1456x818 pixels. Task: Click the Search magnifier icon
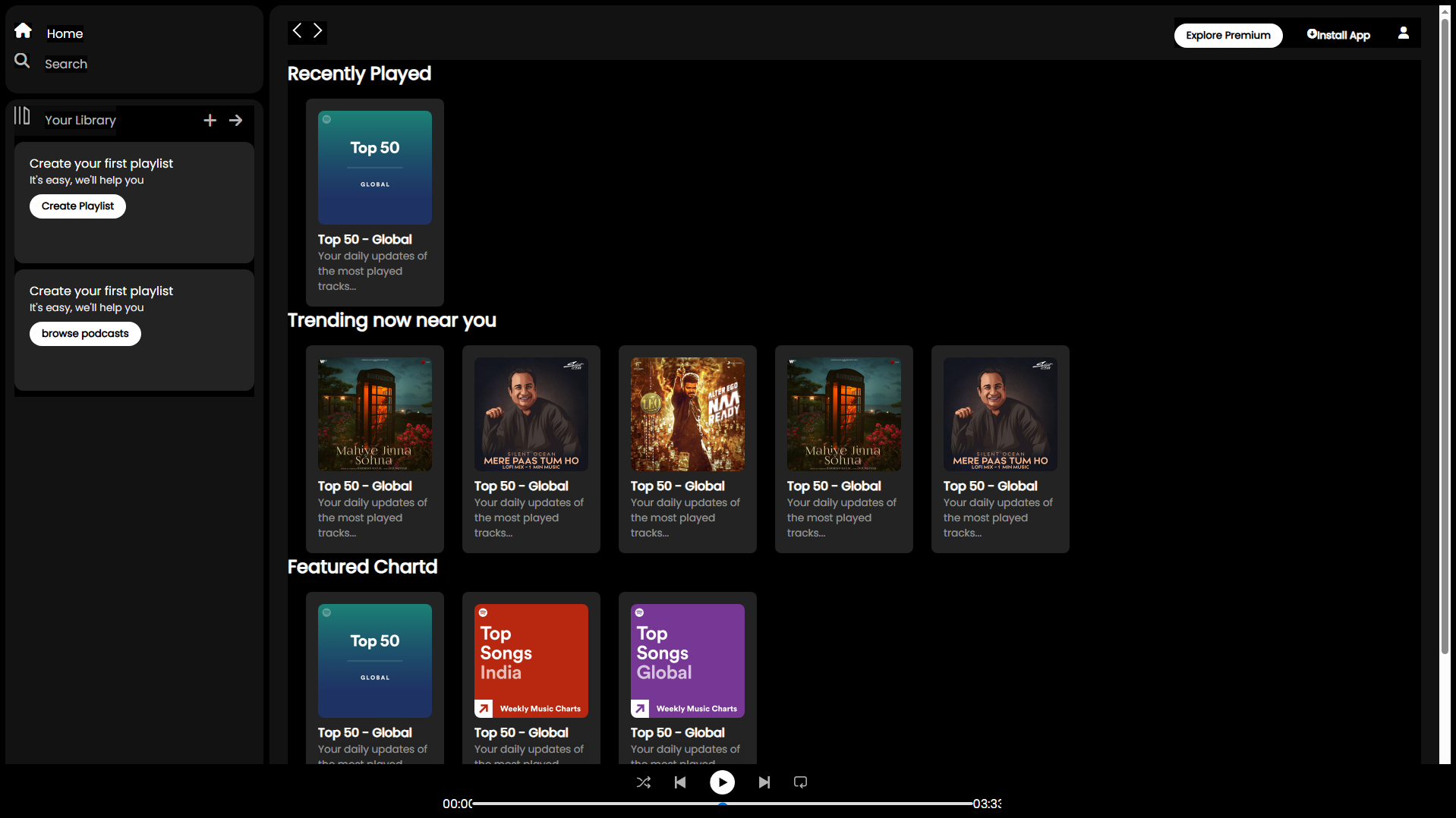[x=22, y=61]
